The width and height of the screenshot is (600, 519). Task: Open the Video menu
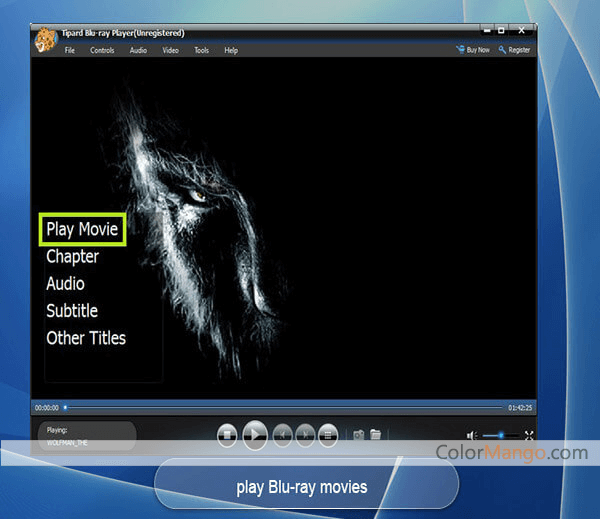coord(170,50)
